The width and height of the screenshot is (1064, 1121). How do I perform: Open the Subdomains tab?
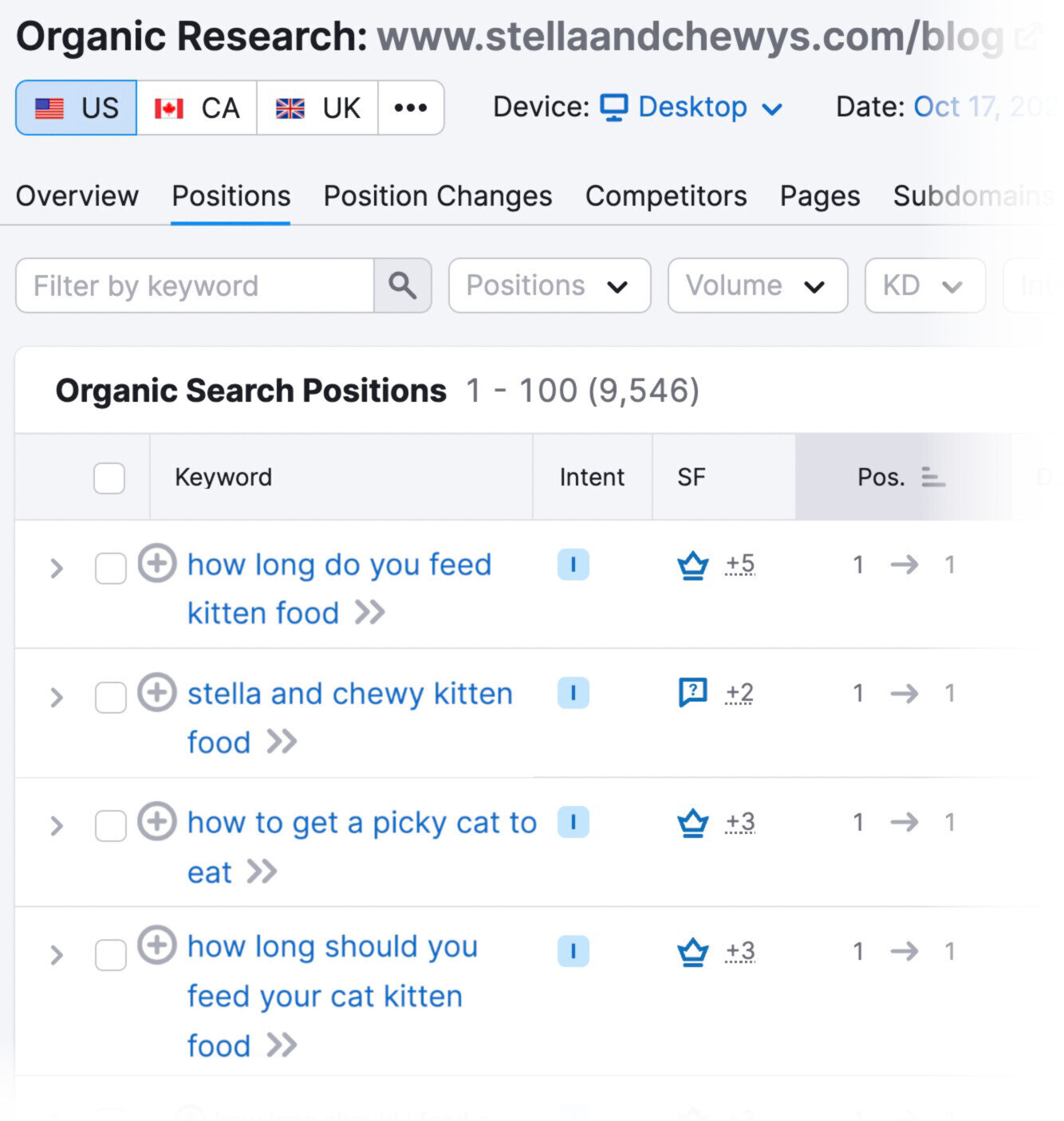point(973,196)
